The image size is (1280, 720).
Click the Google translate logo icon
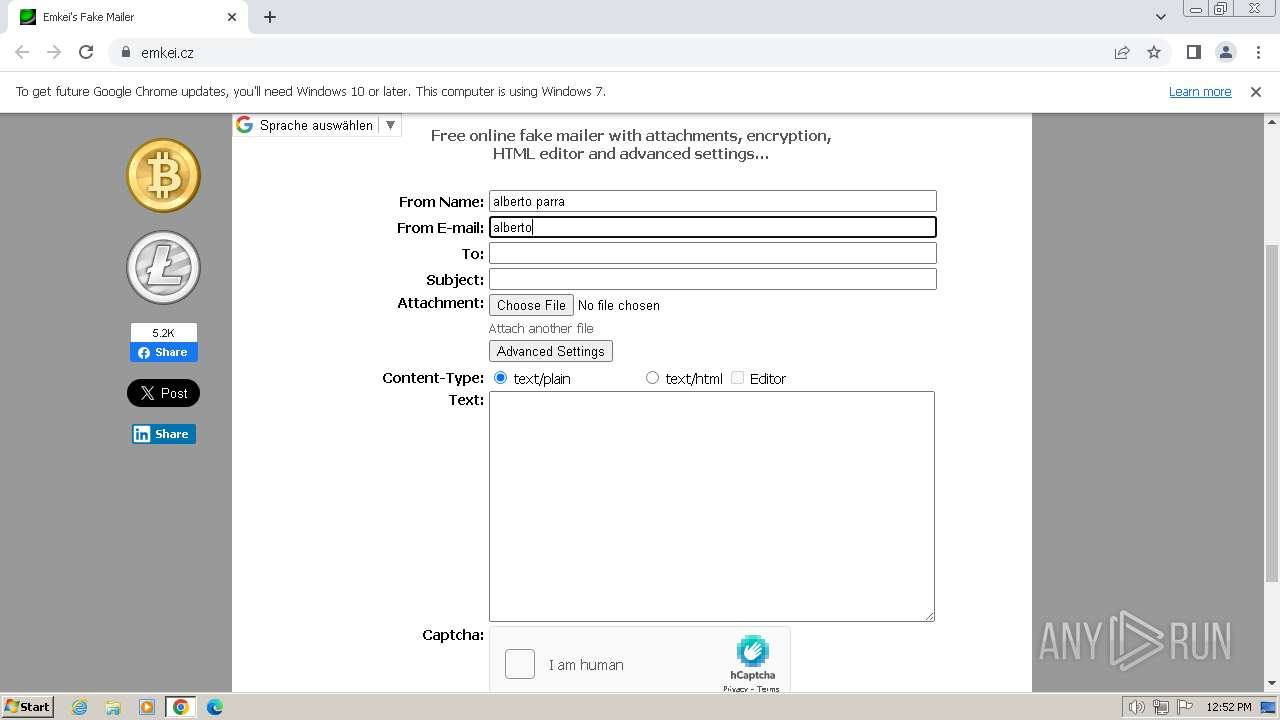244,125
